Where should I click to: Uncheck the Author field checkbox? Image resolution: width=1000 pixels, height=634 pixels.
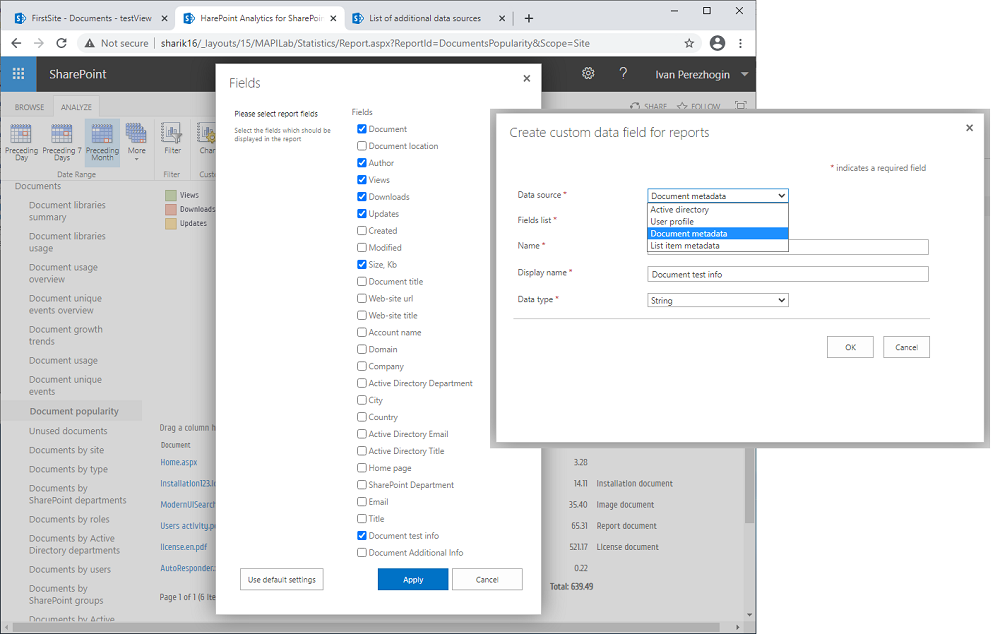click(362, 163)
